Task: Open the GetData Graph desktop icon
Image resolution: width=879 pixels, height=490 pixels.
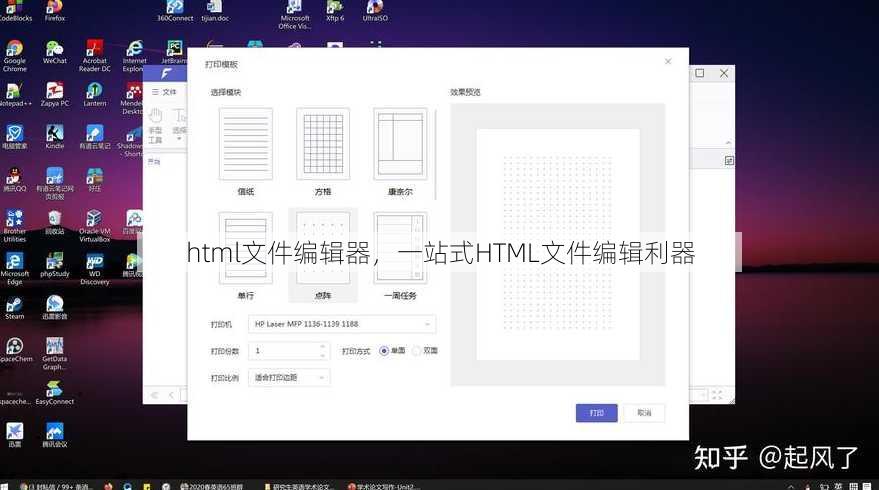Action: [x=54, y=354]
